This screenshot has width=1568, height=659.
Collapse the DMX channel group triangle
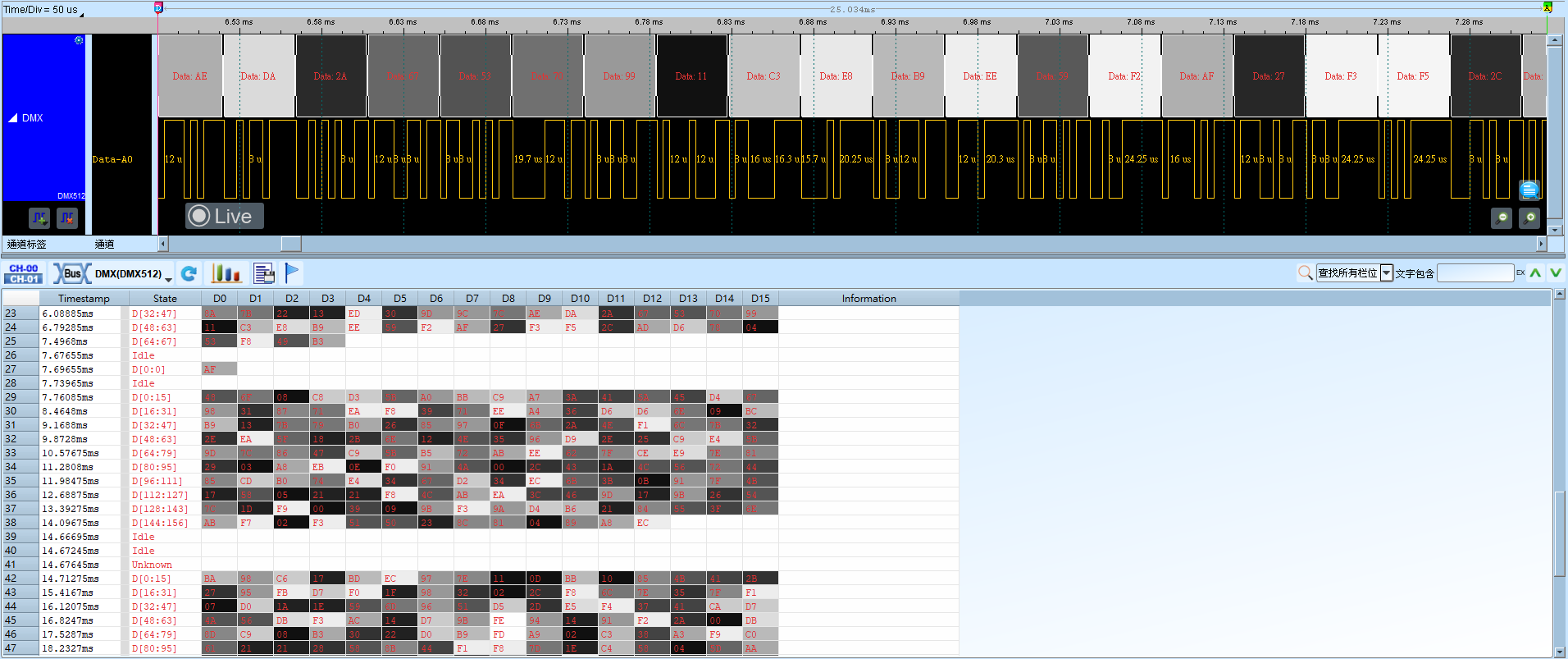12,118
